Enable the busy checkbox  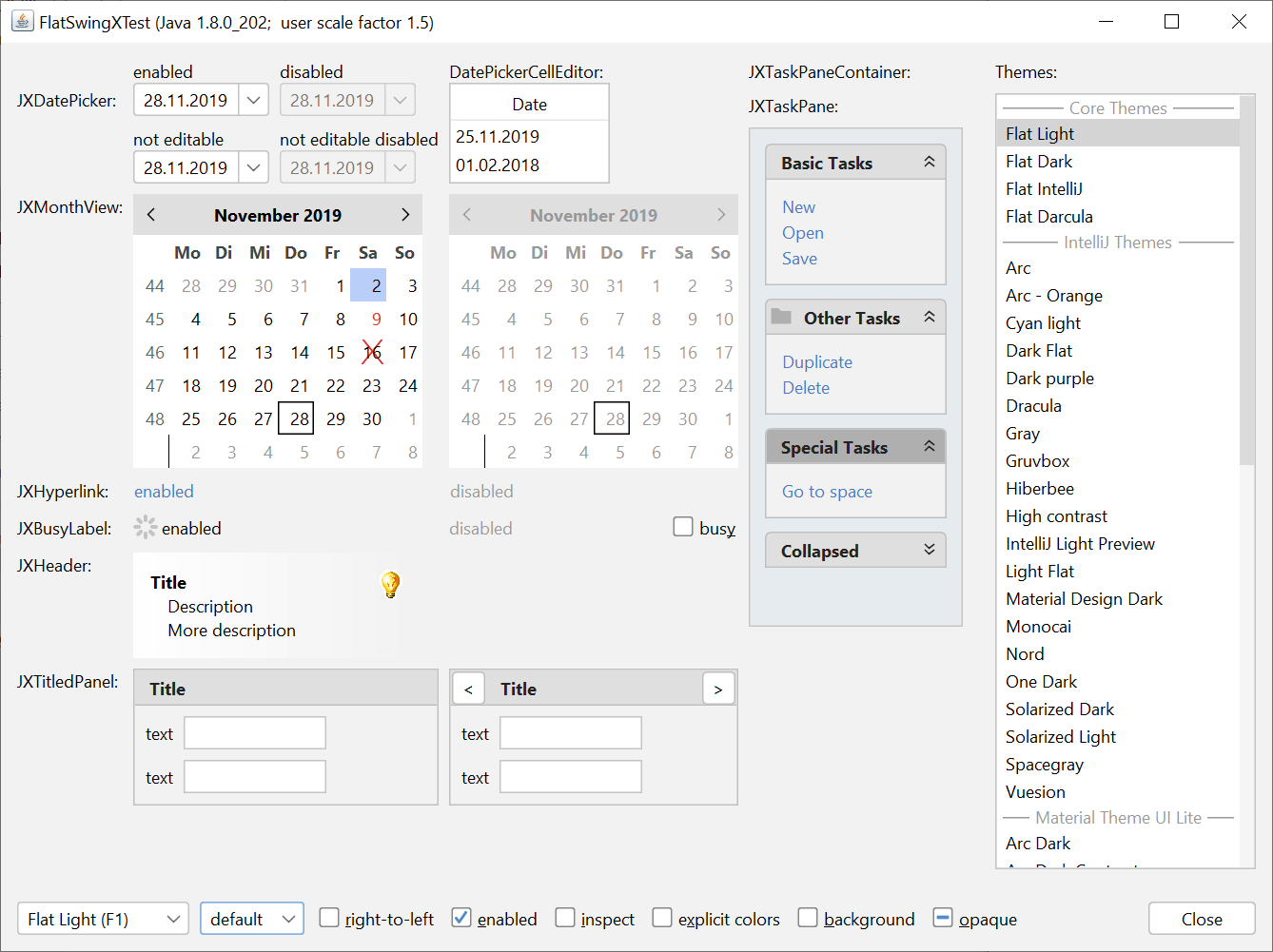pos(683,527)
